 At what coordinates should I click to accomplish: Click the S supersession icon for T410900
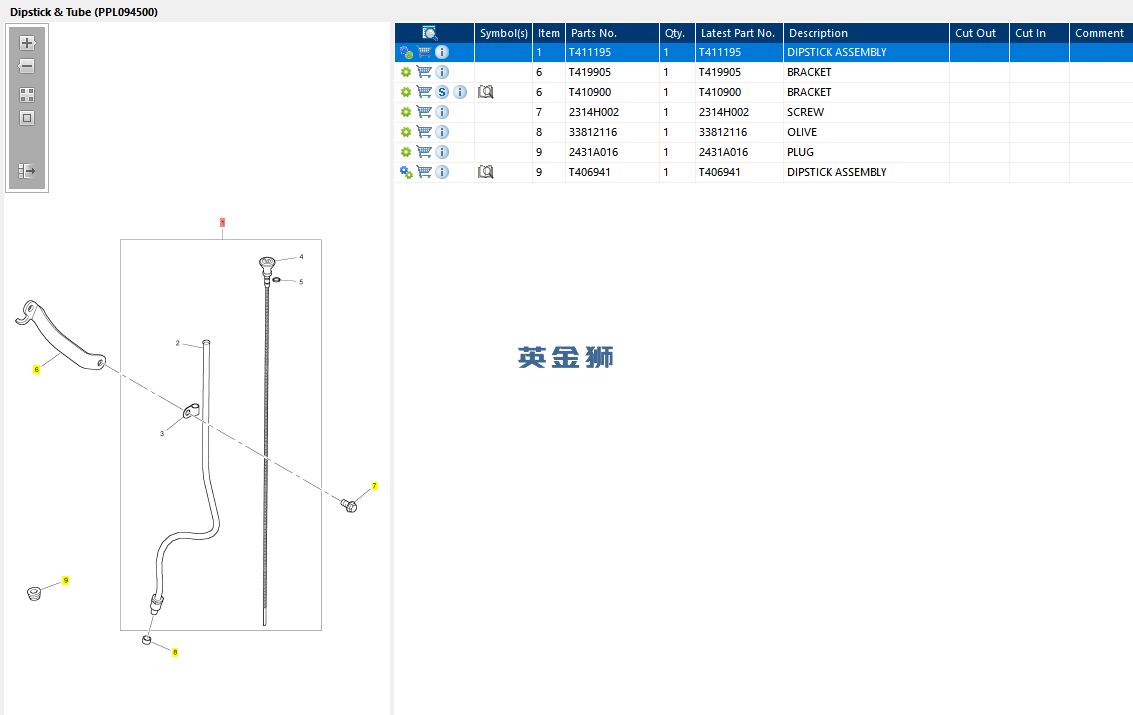[442, 92]
